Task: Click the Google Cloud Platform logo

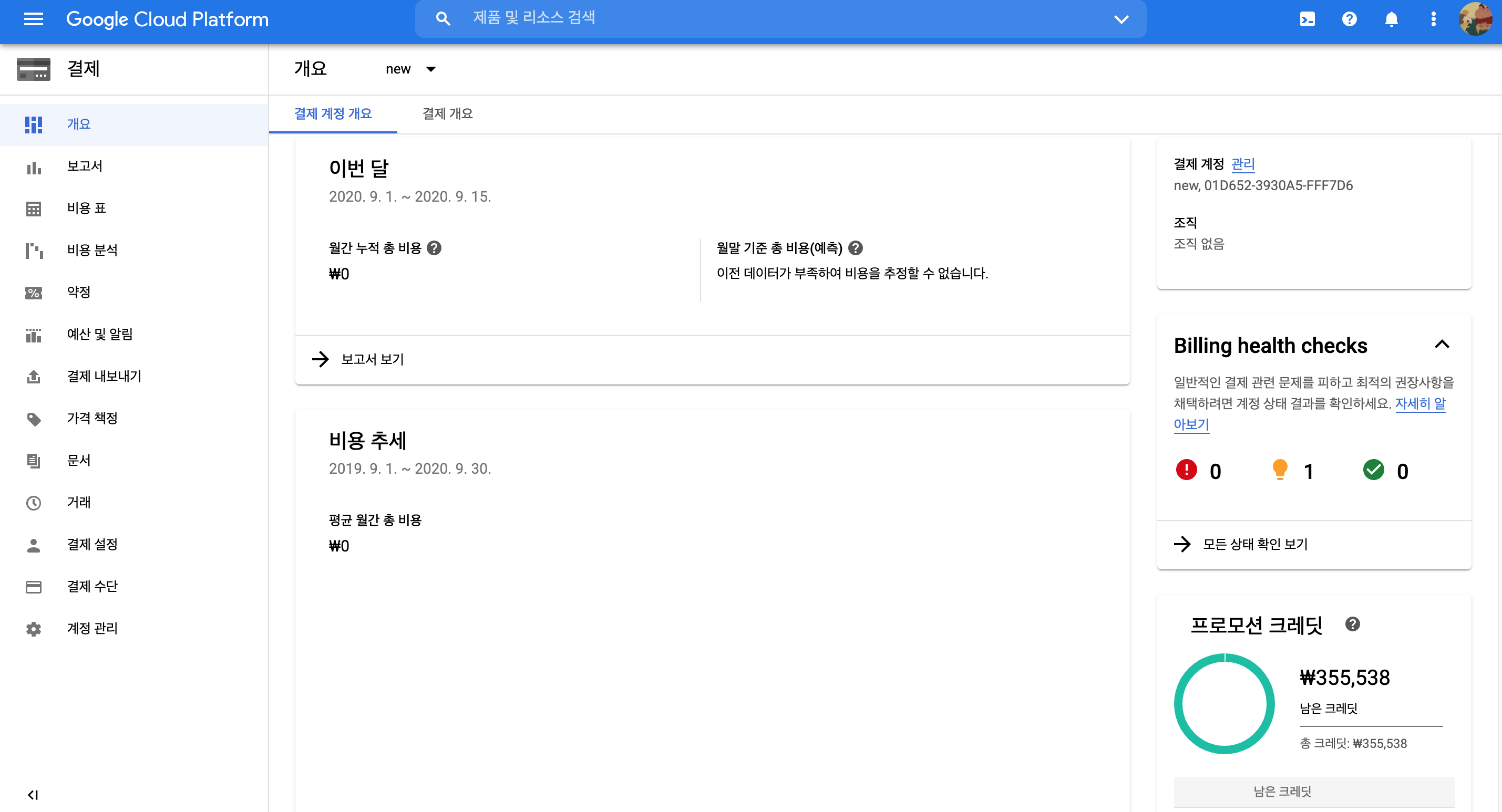Action: pos(167,19)
